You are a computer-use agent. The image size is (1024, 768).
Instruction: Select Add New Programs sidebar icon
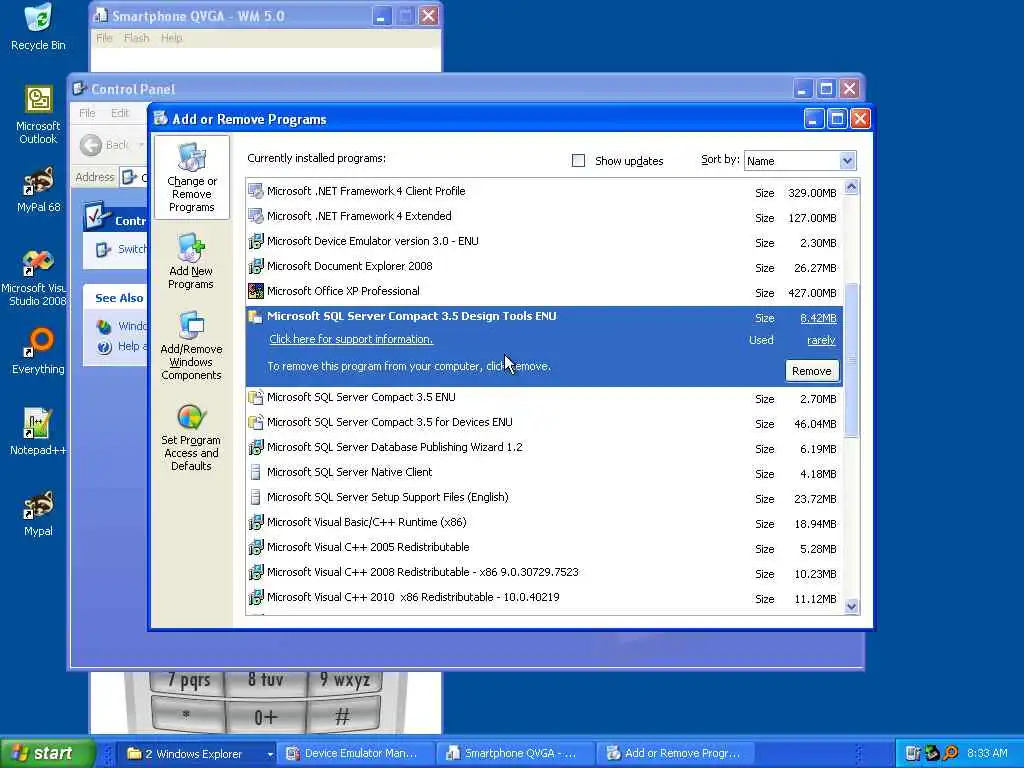(x=191, y=261)
